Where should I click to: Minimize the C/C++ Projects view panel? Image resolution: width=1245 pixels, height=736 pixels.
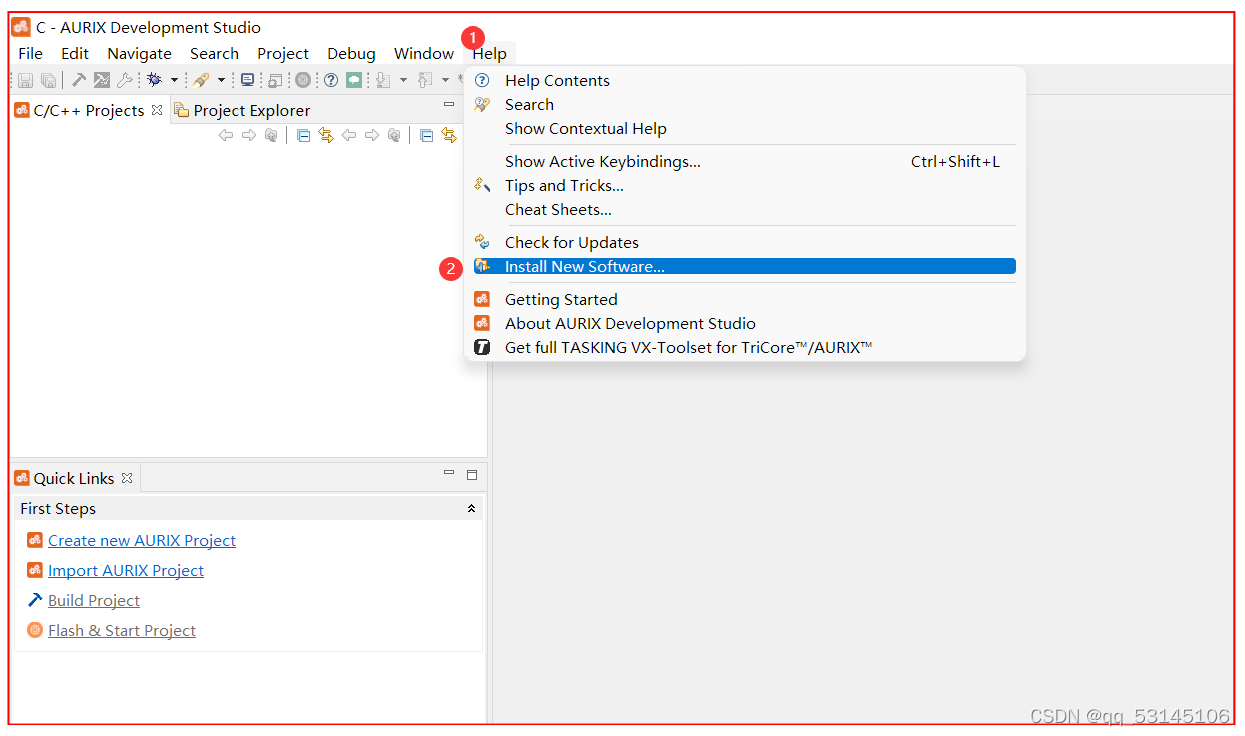(449, 104)
